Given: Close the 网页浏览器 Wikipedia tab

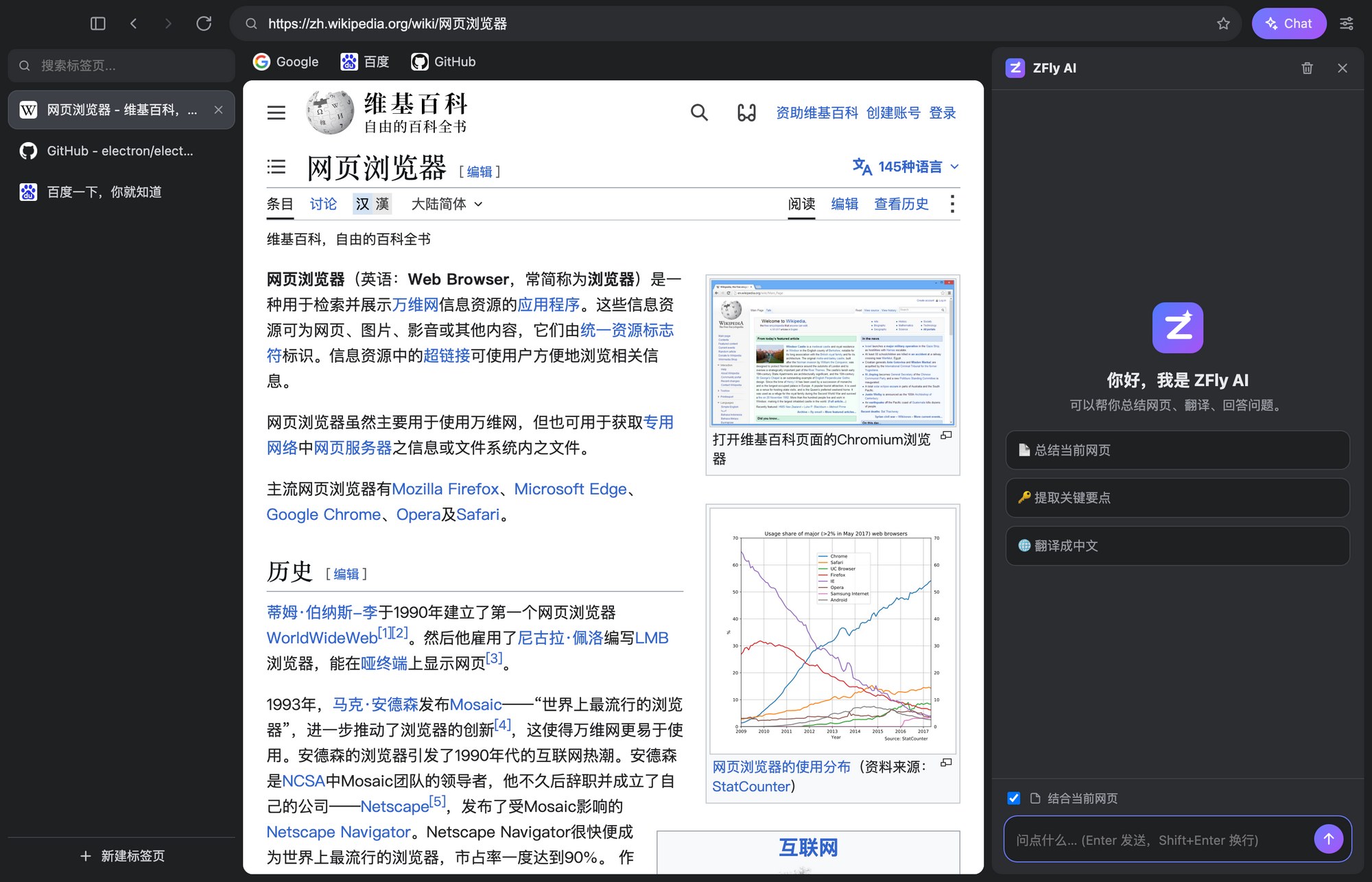Looking at the screenshot, I should (x=218, y=110).
